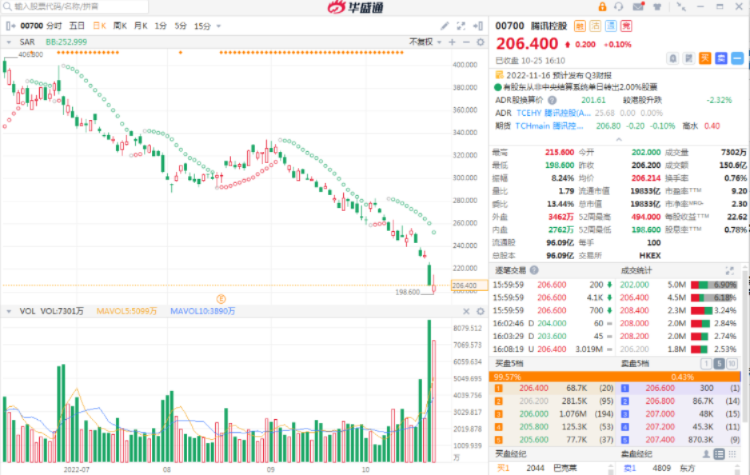Screen dimensions: 750x475
Task: Click the orange lock icon in title bar
Action: click(602, 7)
